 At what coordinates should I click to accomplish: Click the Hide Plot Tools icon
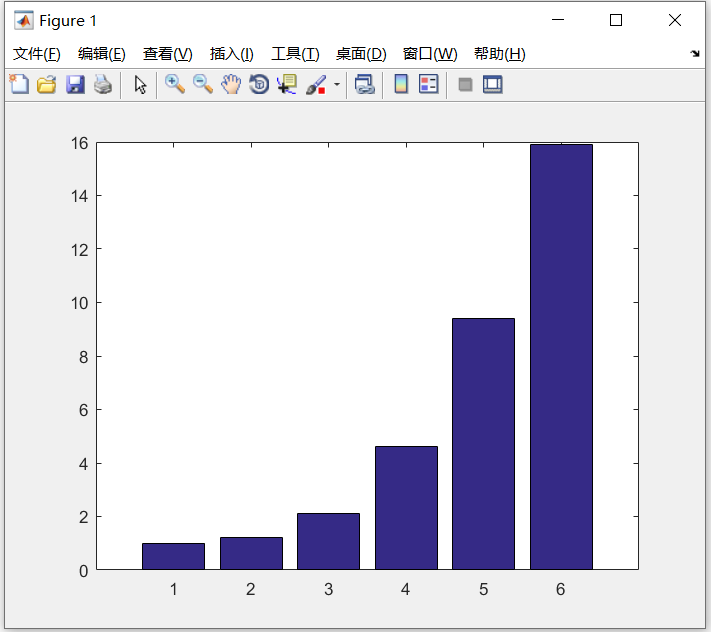click(x=465, y=85)
